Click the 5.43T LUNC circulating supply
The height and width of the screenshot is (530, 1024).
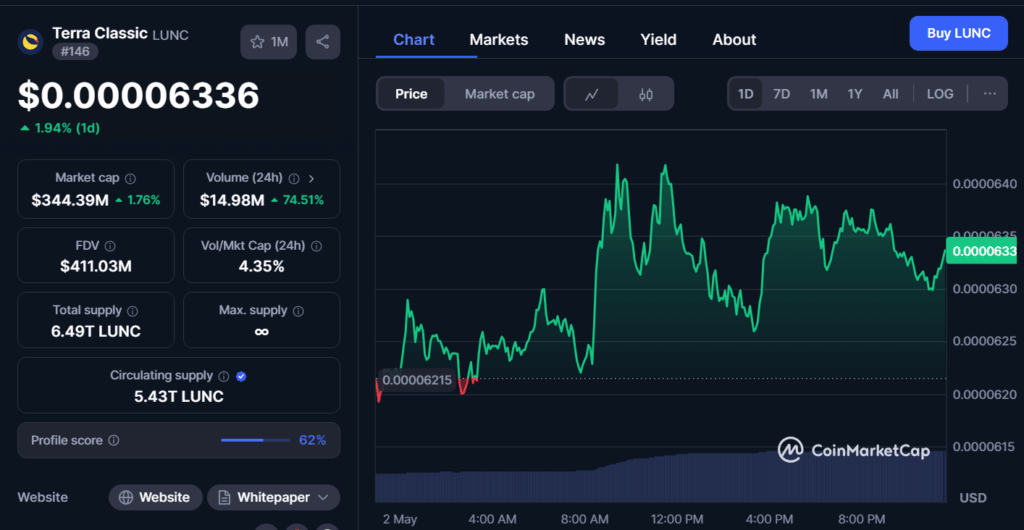(178, 396)
